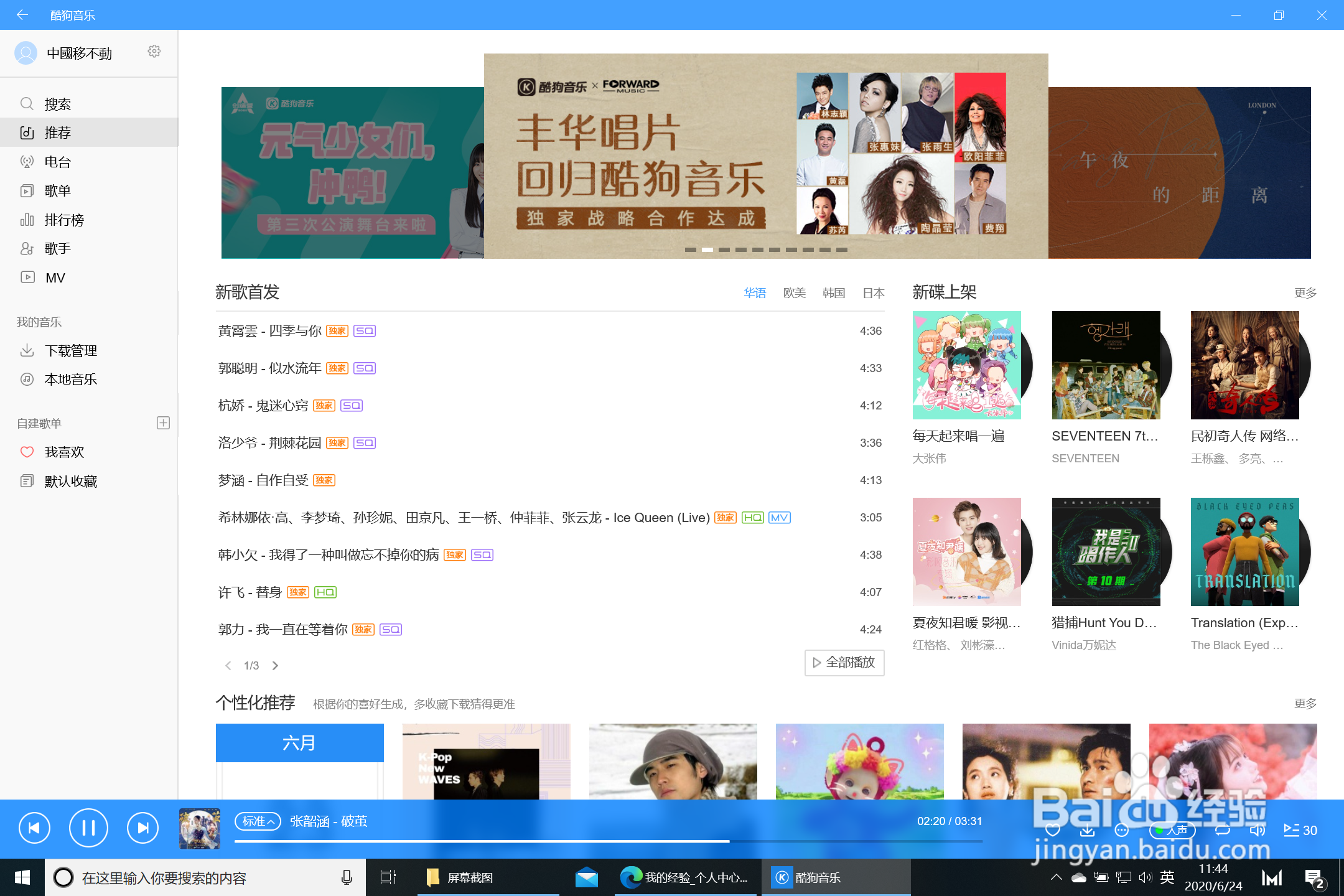Toggle favorite heart for the current song
The width and height of the screenshot is (1344, 896).
(1053, 829)
